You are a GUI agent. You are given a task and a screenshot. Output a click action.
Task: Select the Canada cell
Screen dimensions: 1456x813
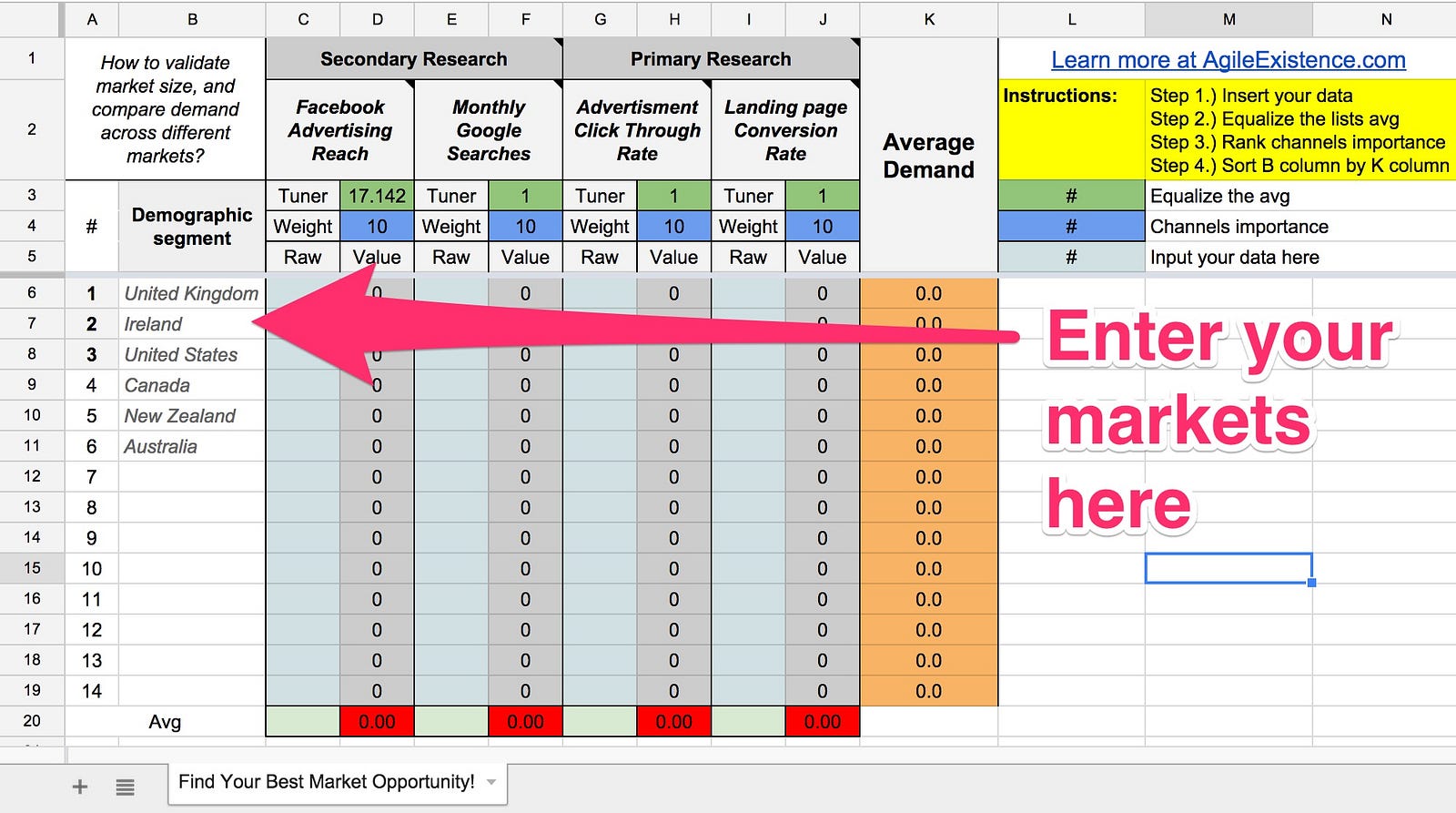click(x=192, y=385)
